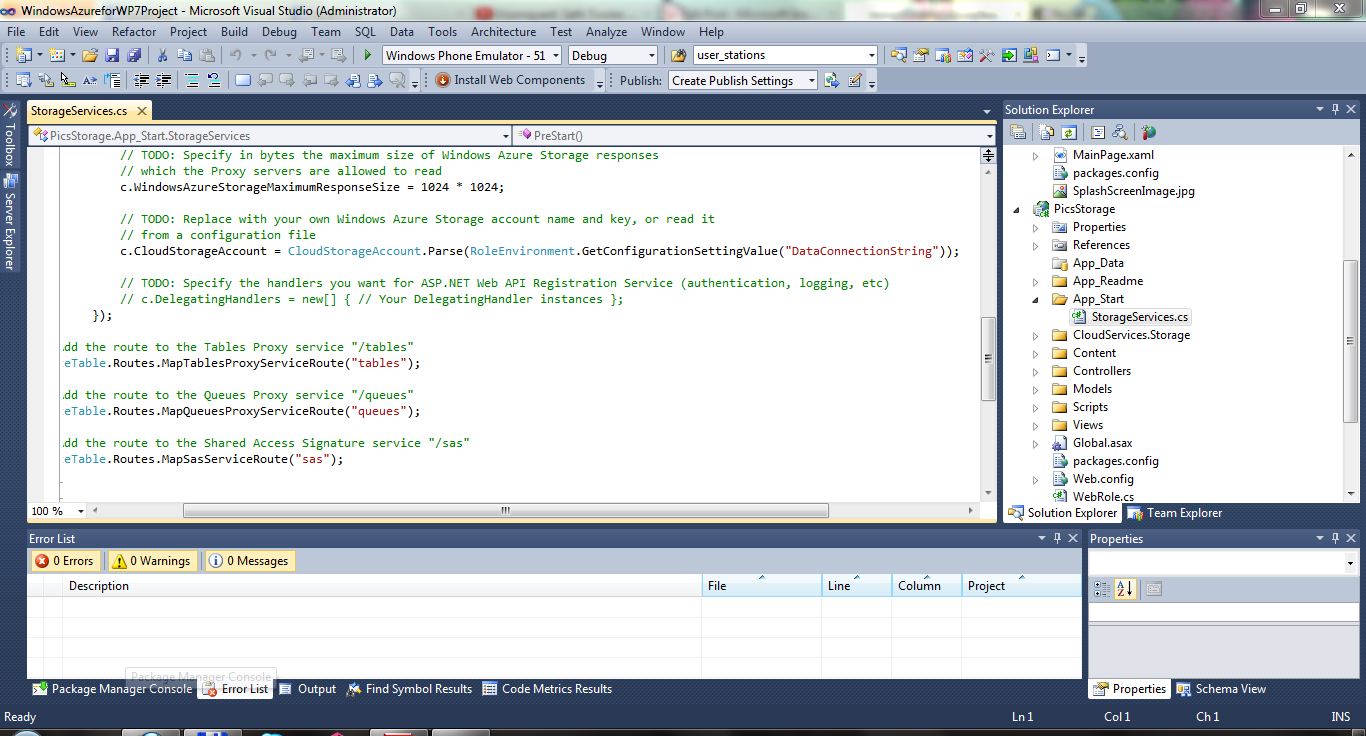Click the Copy icon in the toolbar
Image resolution: width=1366 pixels, height=736 pixels.
[x=185, y=56]
